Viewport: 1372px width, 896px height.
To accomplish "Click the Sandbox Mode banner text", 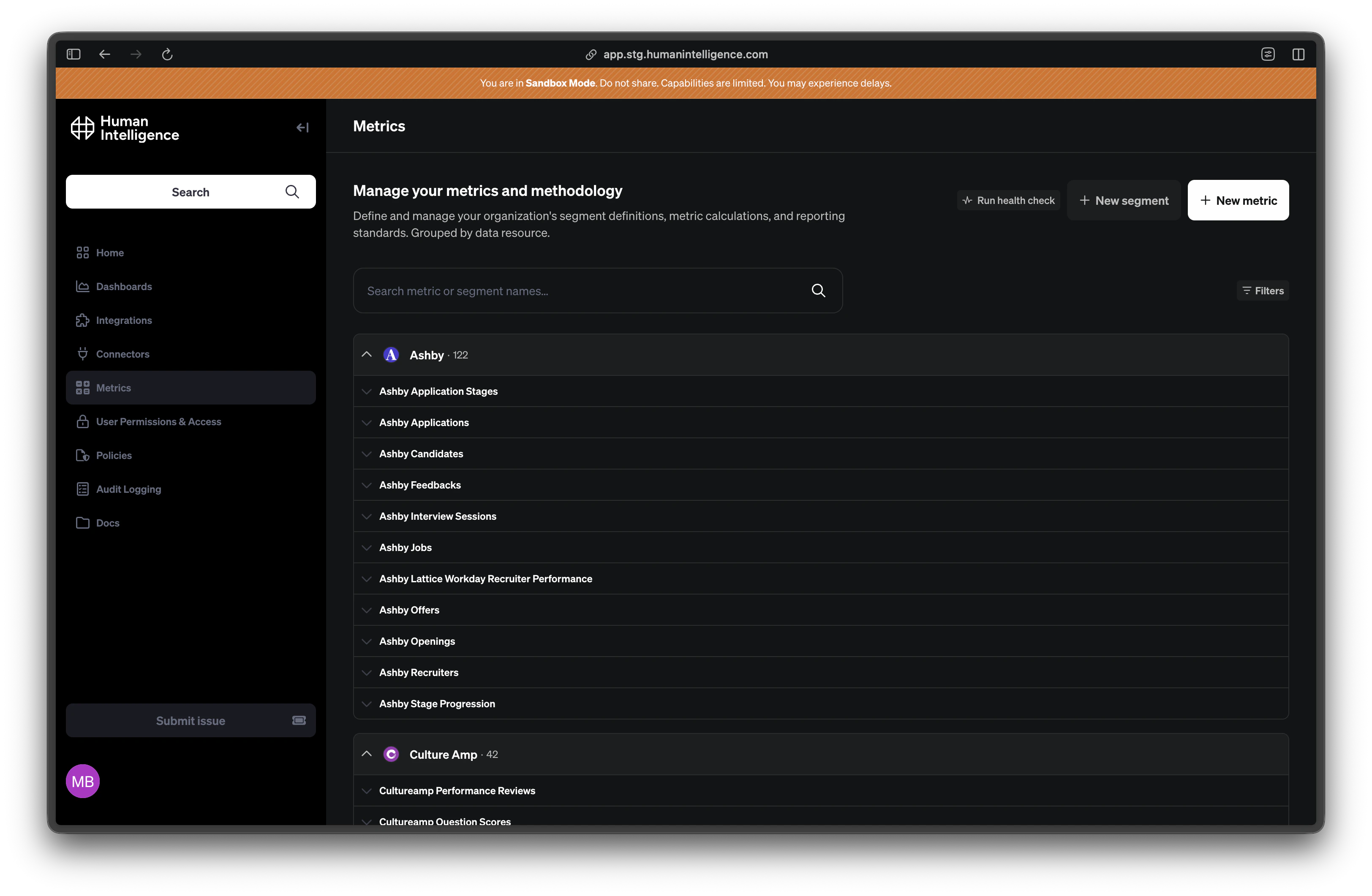I will pos(686,83).
